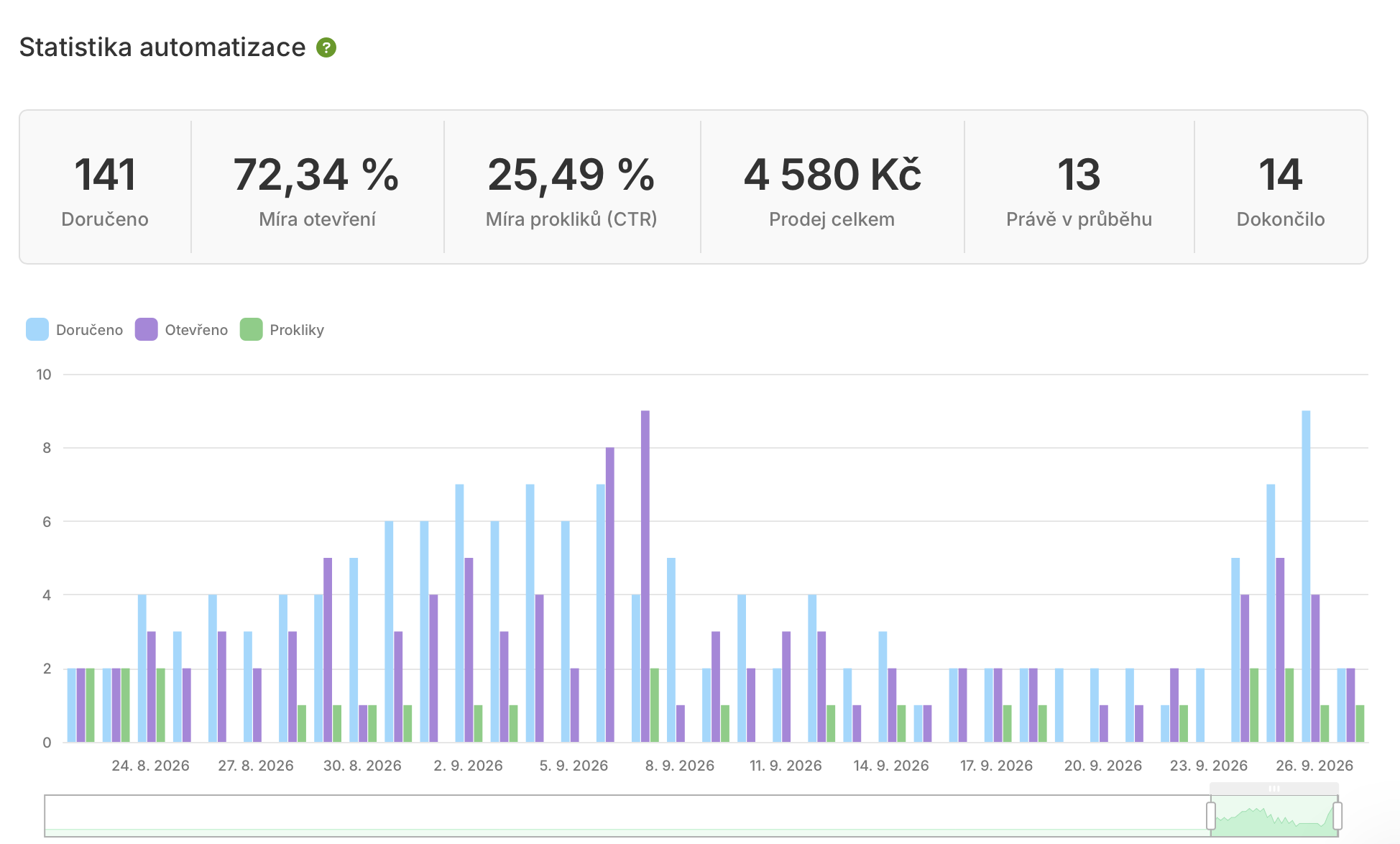The width and height of the screenshot is (1400, 844).
Task: Open the help icon beside Statistika automatizace
Action: point(326,47)
